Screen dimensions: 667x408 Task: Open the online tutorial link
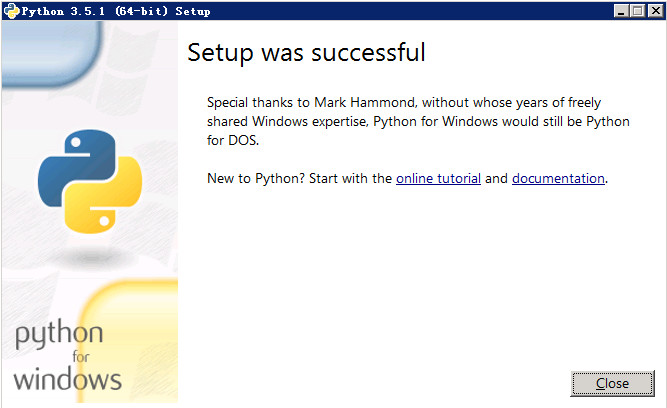point(438,179)
